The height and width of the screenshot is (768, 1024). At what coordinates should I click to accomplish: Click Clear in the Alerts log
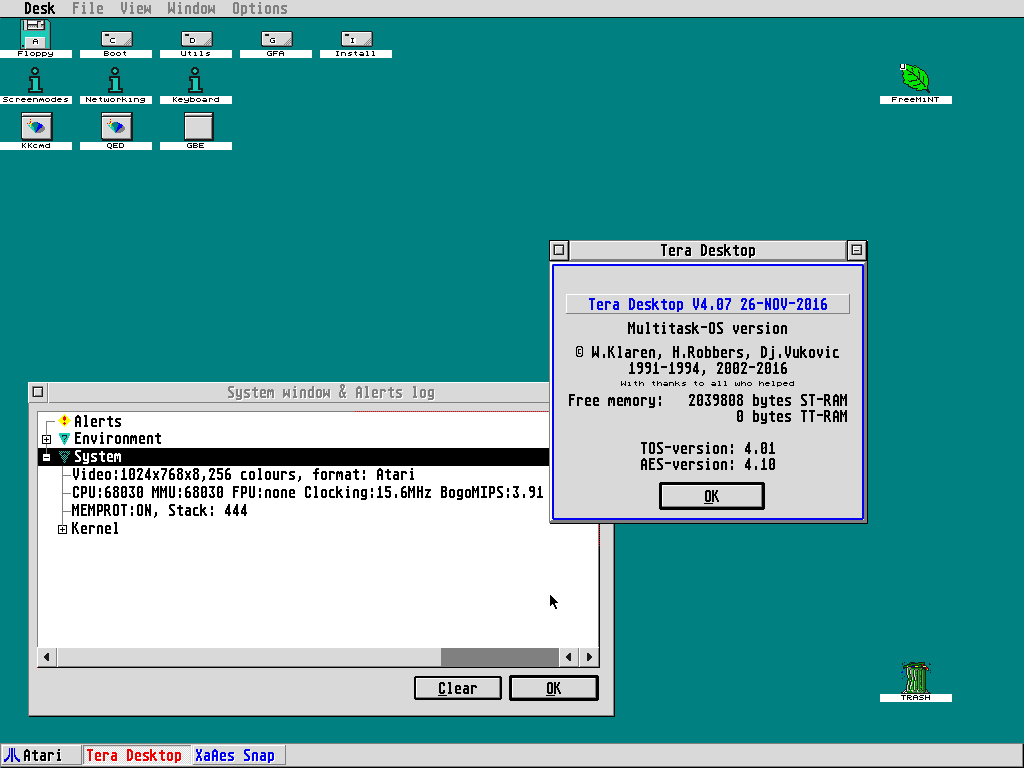pyautogui.click(x=458, y=688)
